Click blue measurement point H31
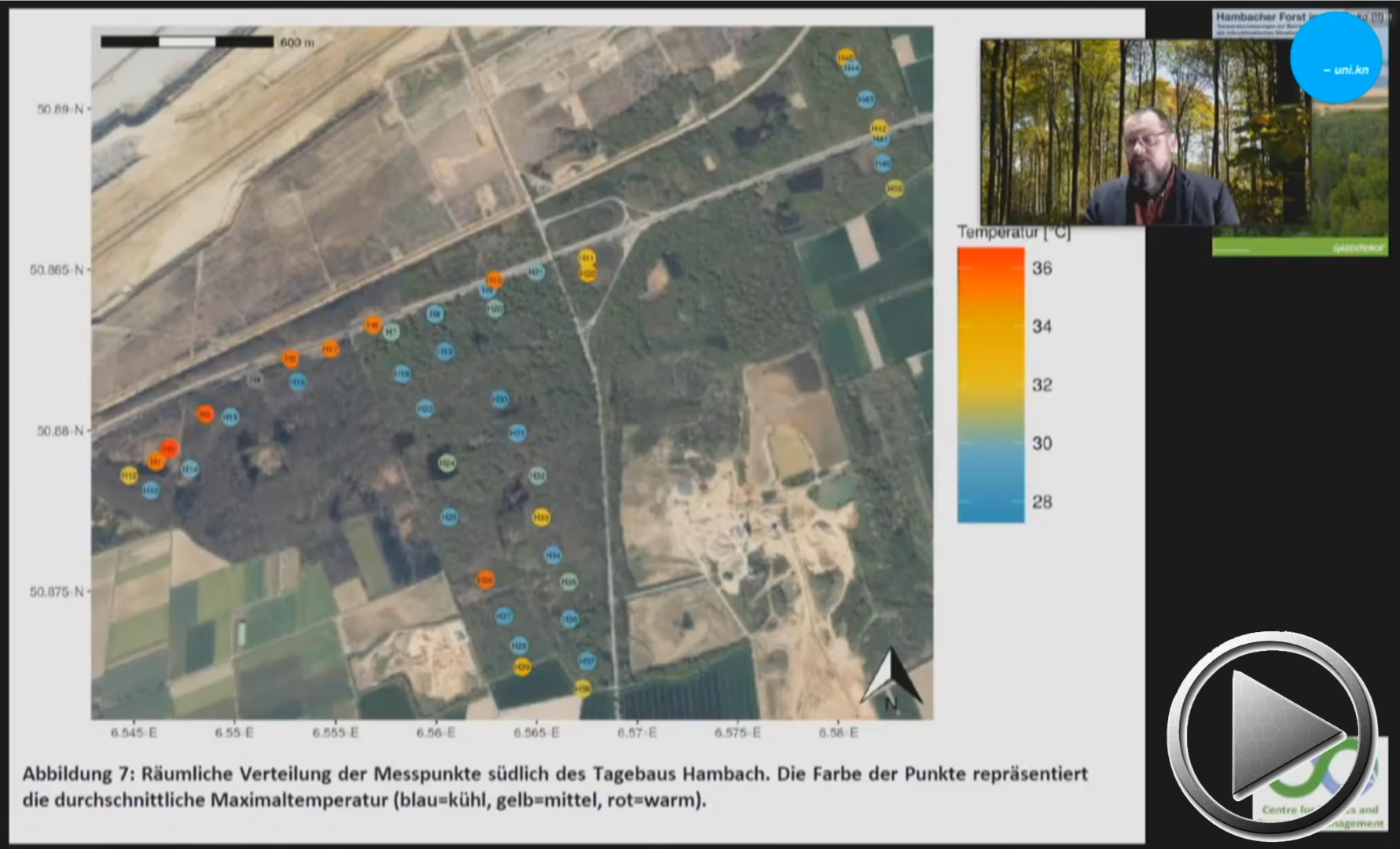The width and height of the screenshot is (1400, 849). pyautogui.click(x=516, y=432)
